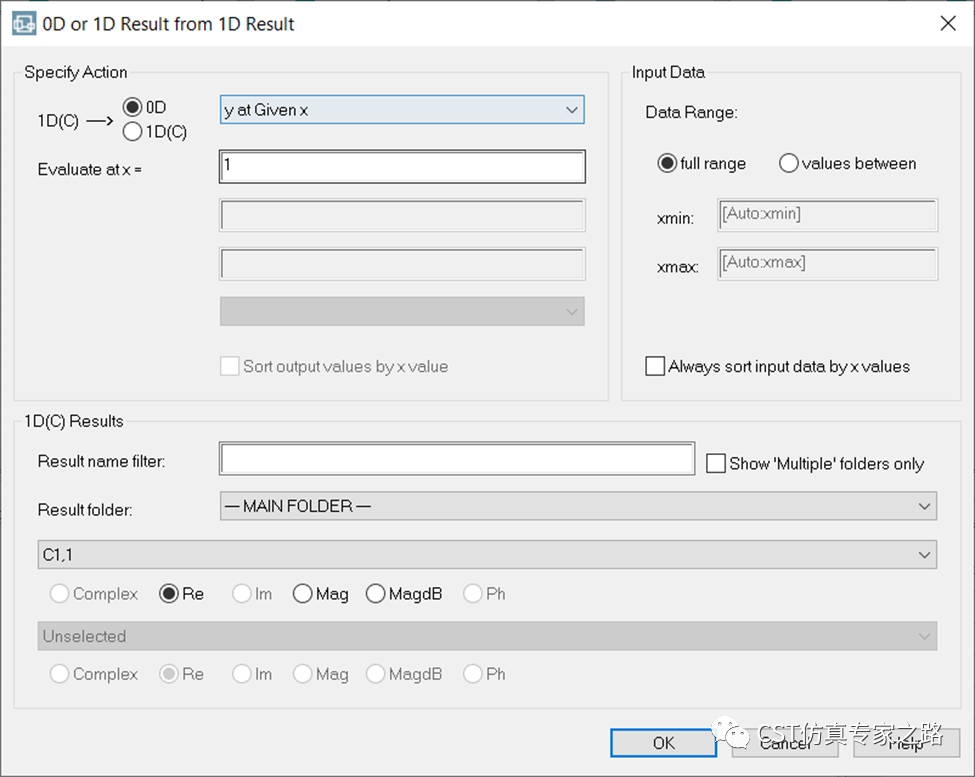Expand the Result folder MAIN FOLDER dropdown
This screenshot has width=975, height=777.
[578, 506]
